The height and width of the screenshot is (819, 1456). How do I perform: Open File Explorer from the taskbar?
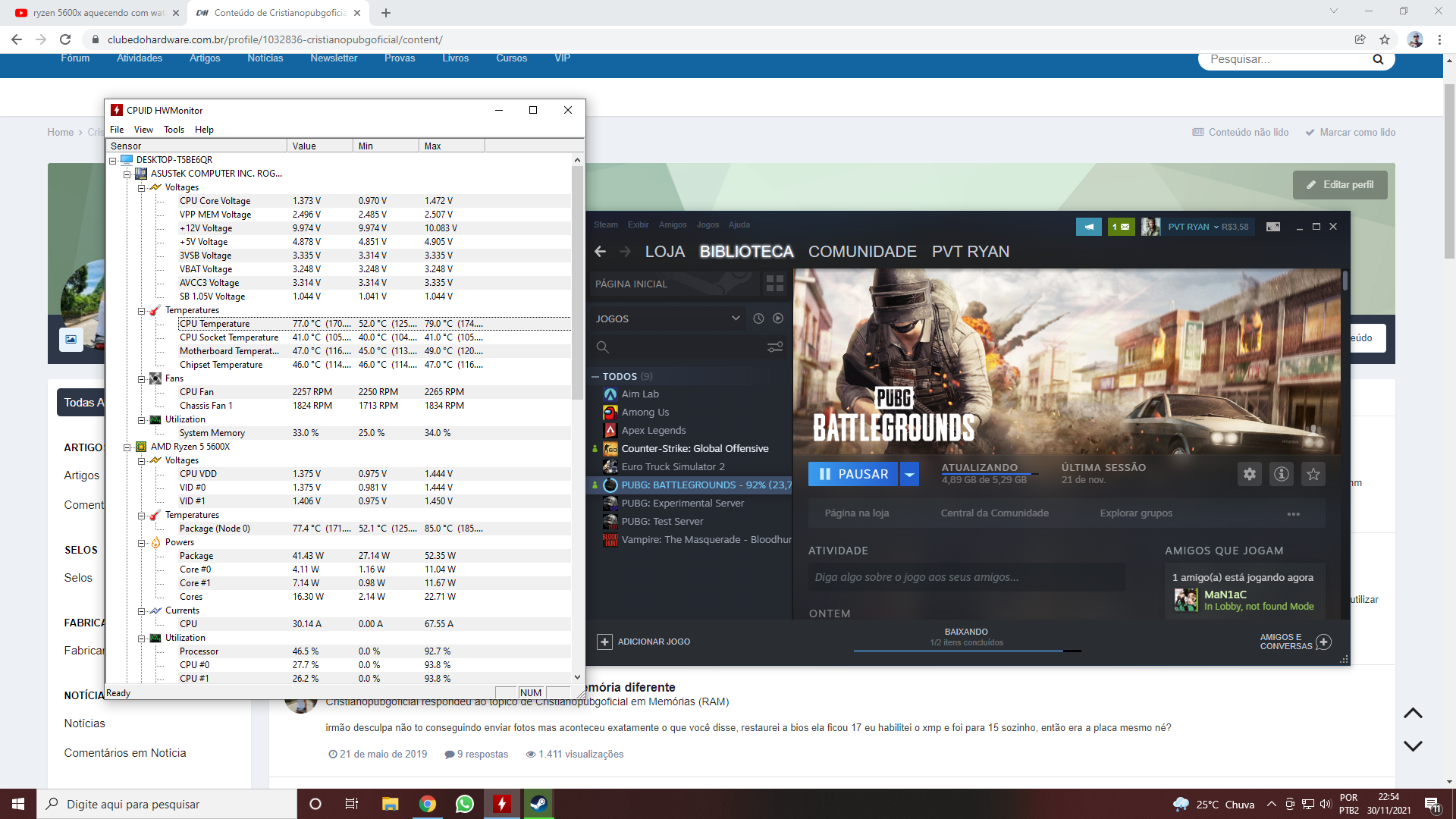click(391, 804)
